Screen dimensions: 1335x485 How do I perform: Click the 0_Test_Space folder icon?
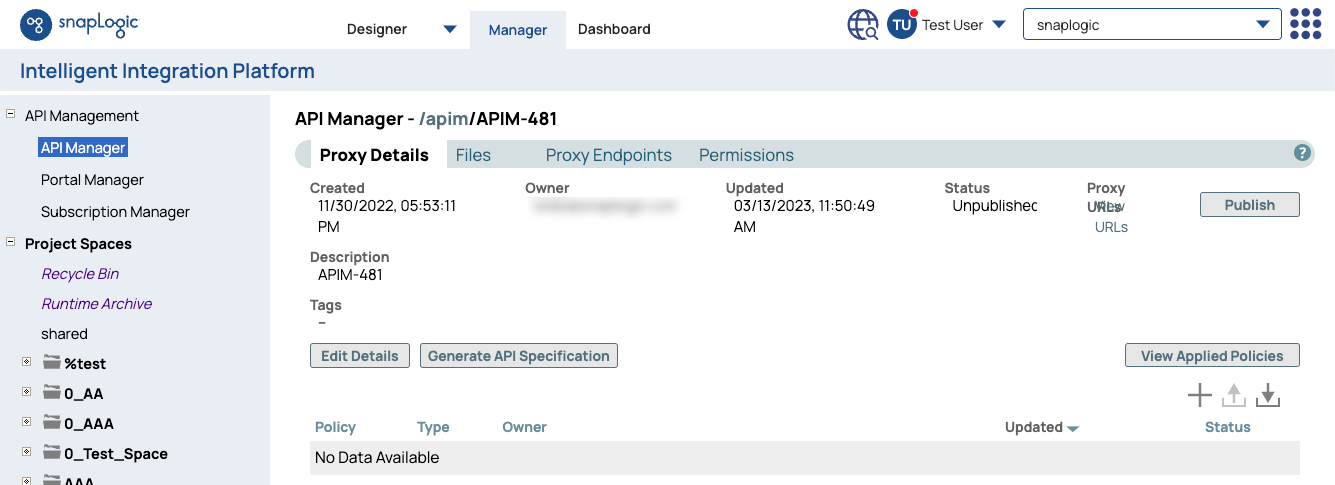click(x=52, y=453)
